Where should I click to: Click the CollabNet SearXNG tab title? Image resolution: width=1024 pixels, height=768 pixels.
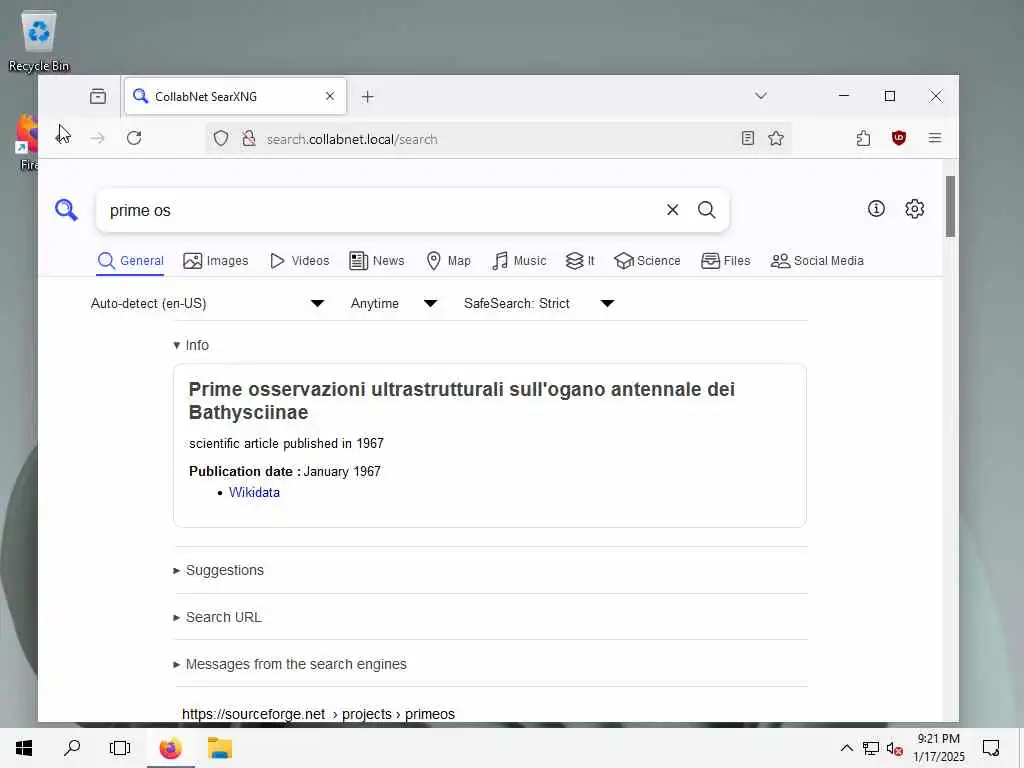(206, 97)
